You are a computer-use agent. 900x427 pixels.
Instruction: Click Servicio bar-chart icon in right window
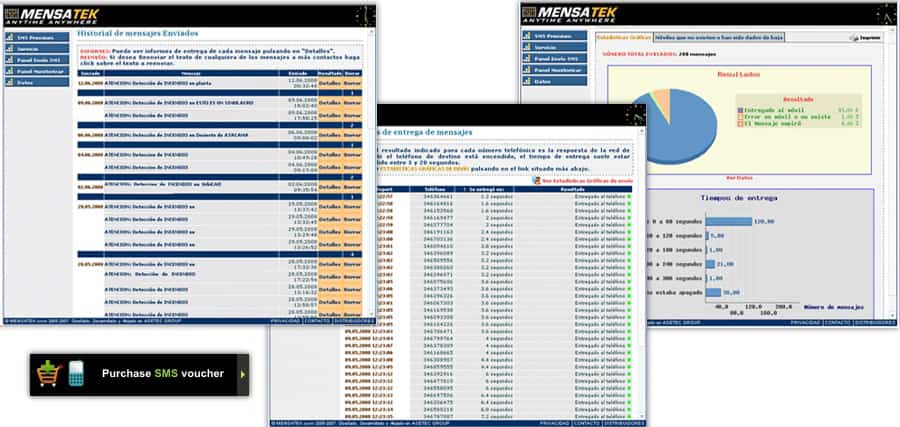coord(527,47)
